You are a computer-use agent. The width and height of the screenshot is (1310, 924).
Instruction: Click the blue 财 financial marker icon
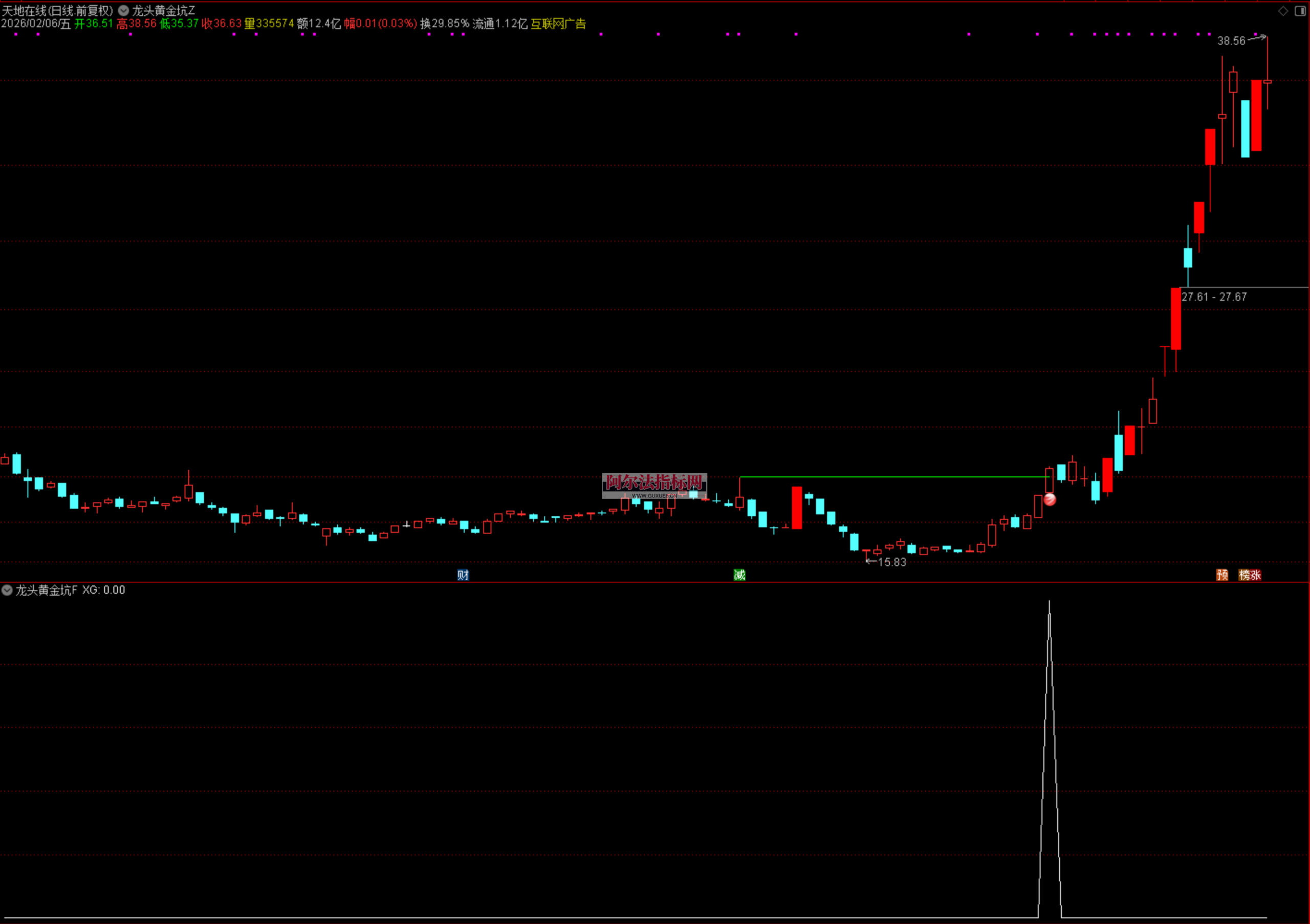click(x=463, y=575)
